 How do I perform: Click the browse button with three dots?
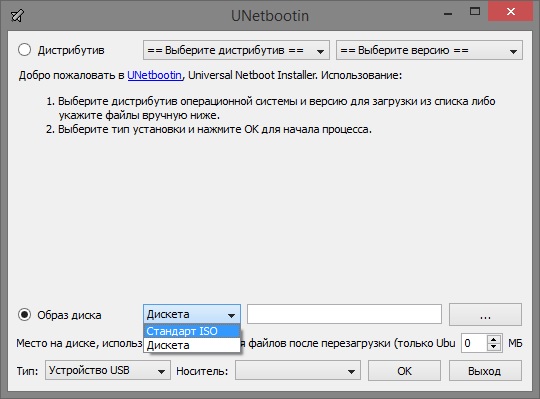point(485,314)
